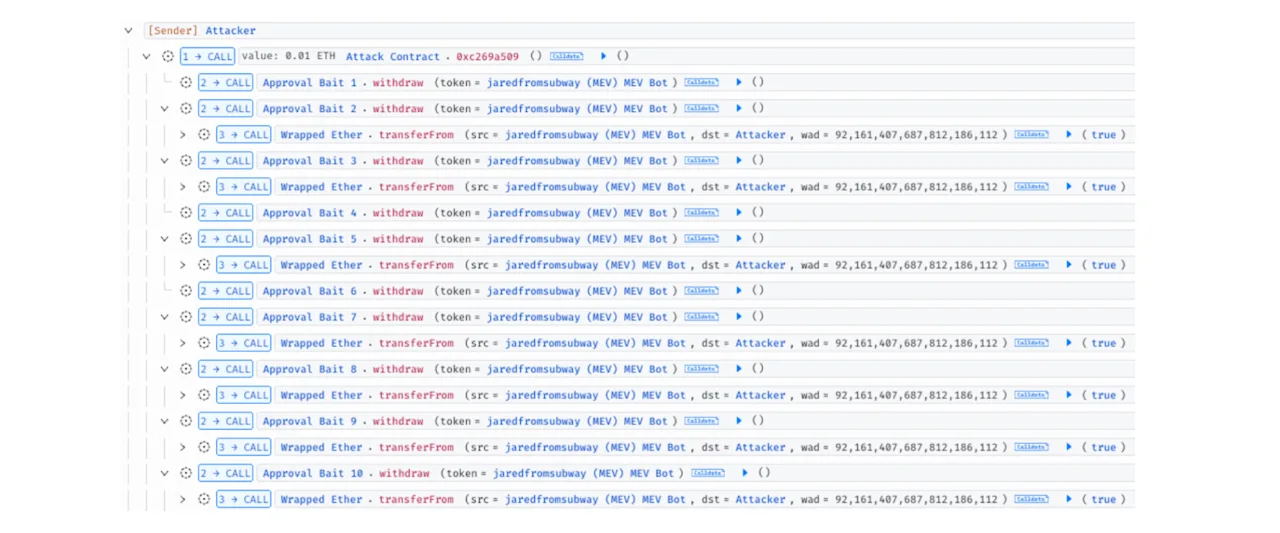Open the calldata badge on transferFrom under Approval Bait 9
Viewport: 1280px width, 533px height.
[1031, 447]
